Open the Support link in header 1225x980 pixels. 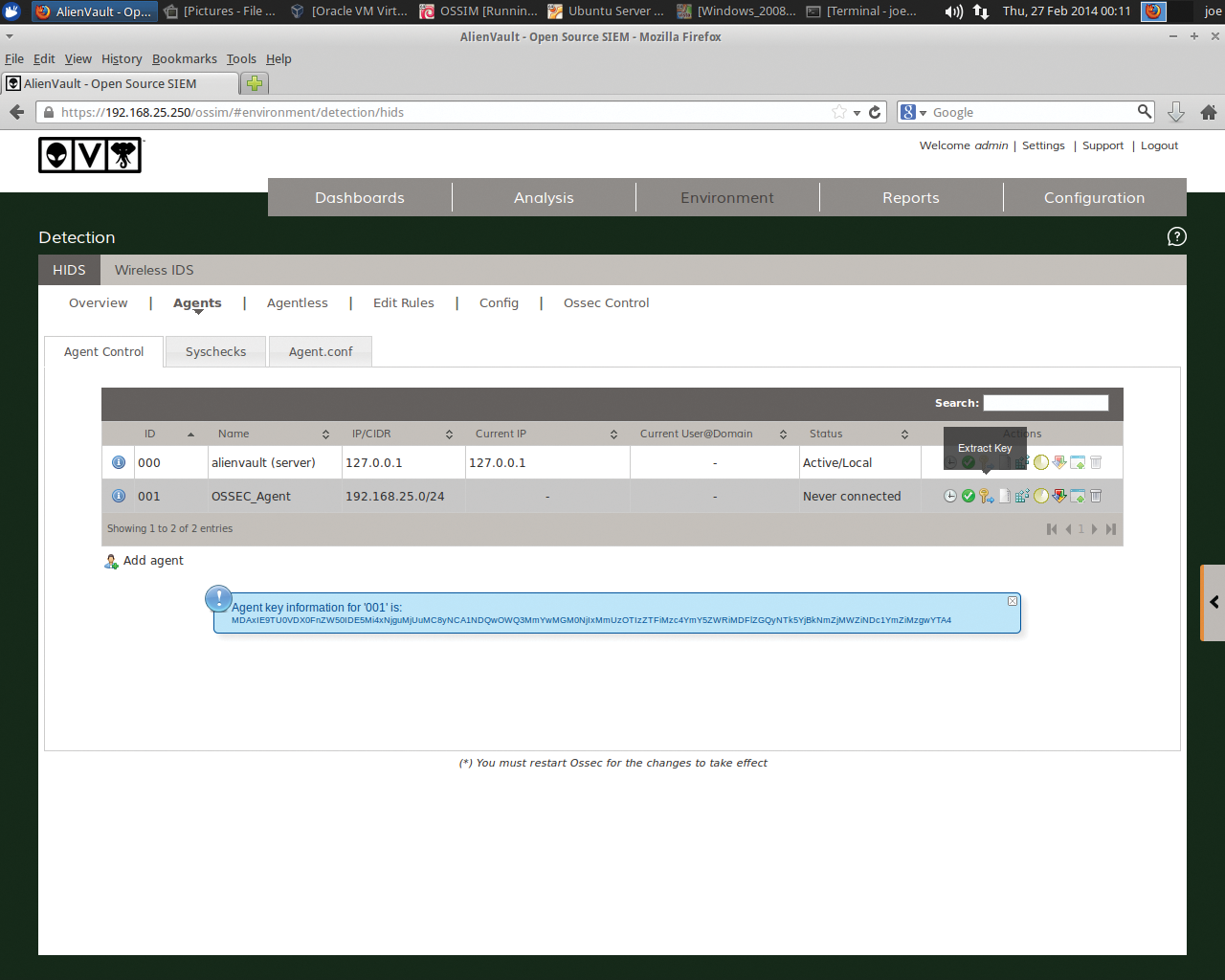pyautogui.click(x=1102, y=145)
